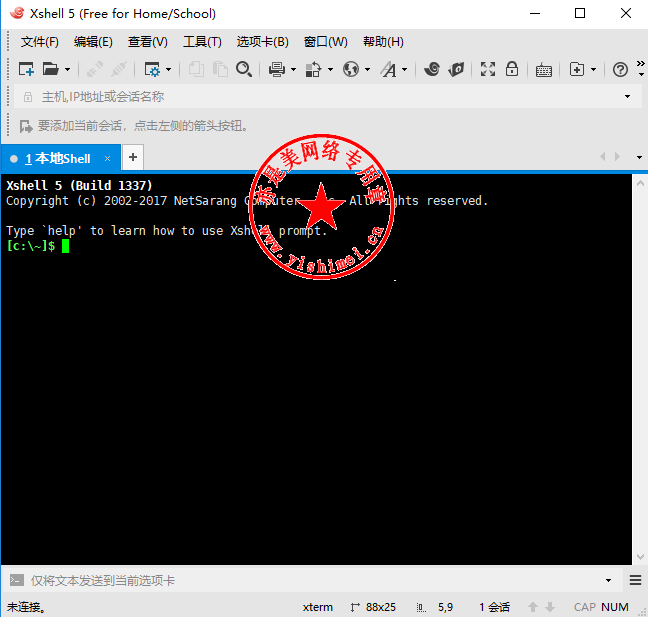Click the virtual keyboard icon
This screenshot has width=648, height=617.
[x=544, y=70]
